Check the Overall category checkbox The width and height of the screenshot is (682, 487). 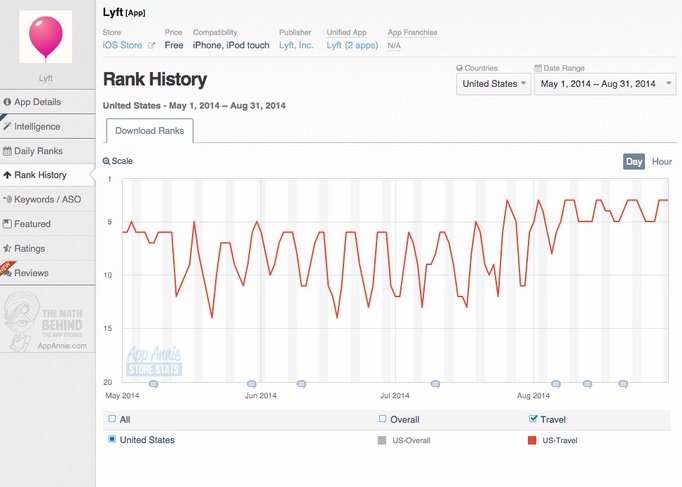pyautogui.click(x=382, y=419)
